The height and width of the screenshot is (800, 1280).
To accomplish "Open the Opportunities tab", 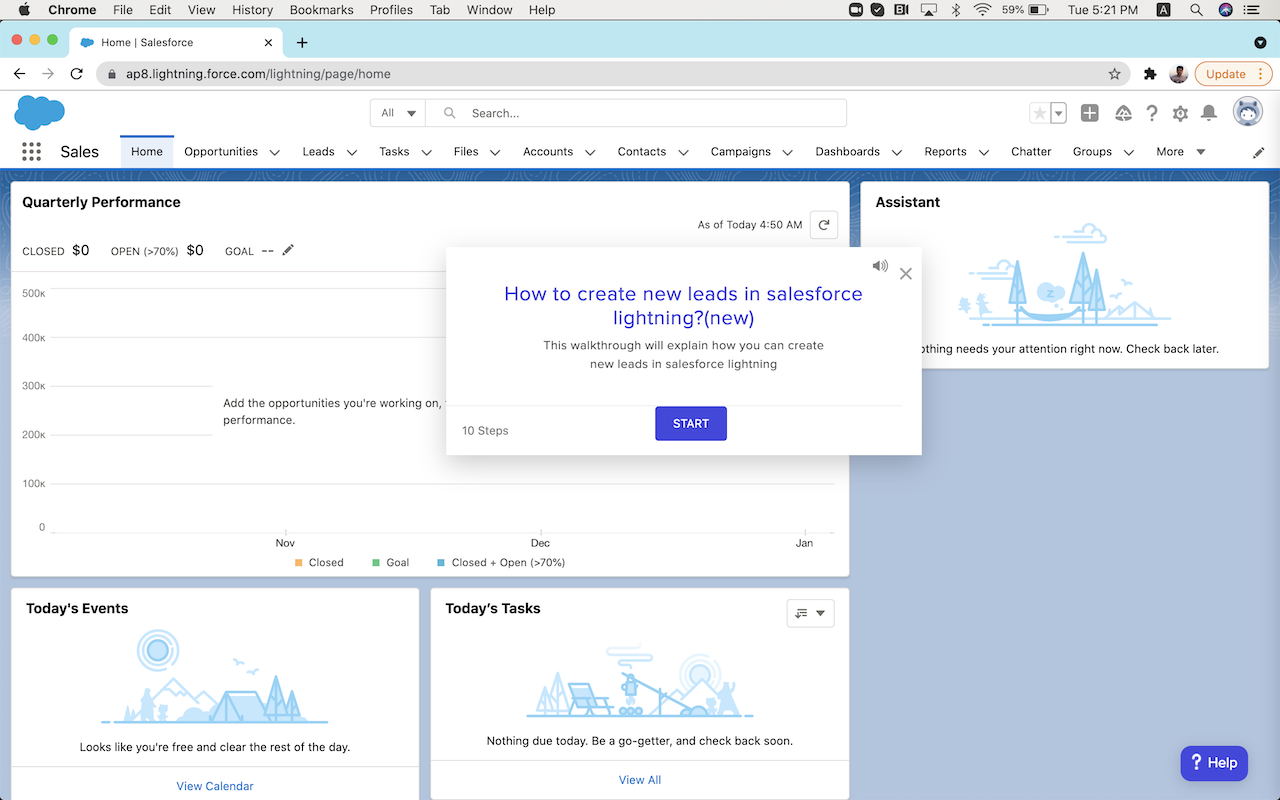I will [221, 152].
